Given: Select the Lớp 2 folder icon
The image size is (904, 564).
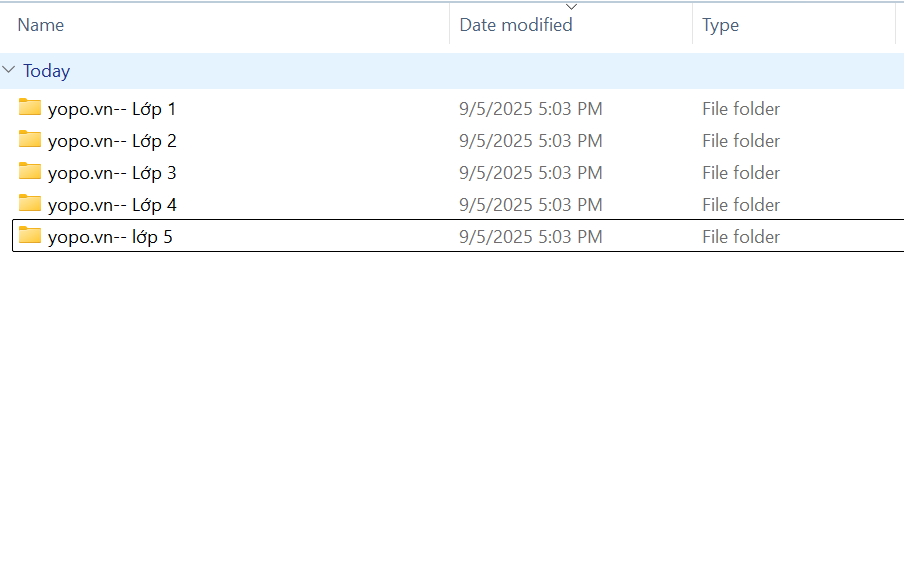Looking at the screenshot, I should [x=30, y=140].
